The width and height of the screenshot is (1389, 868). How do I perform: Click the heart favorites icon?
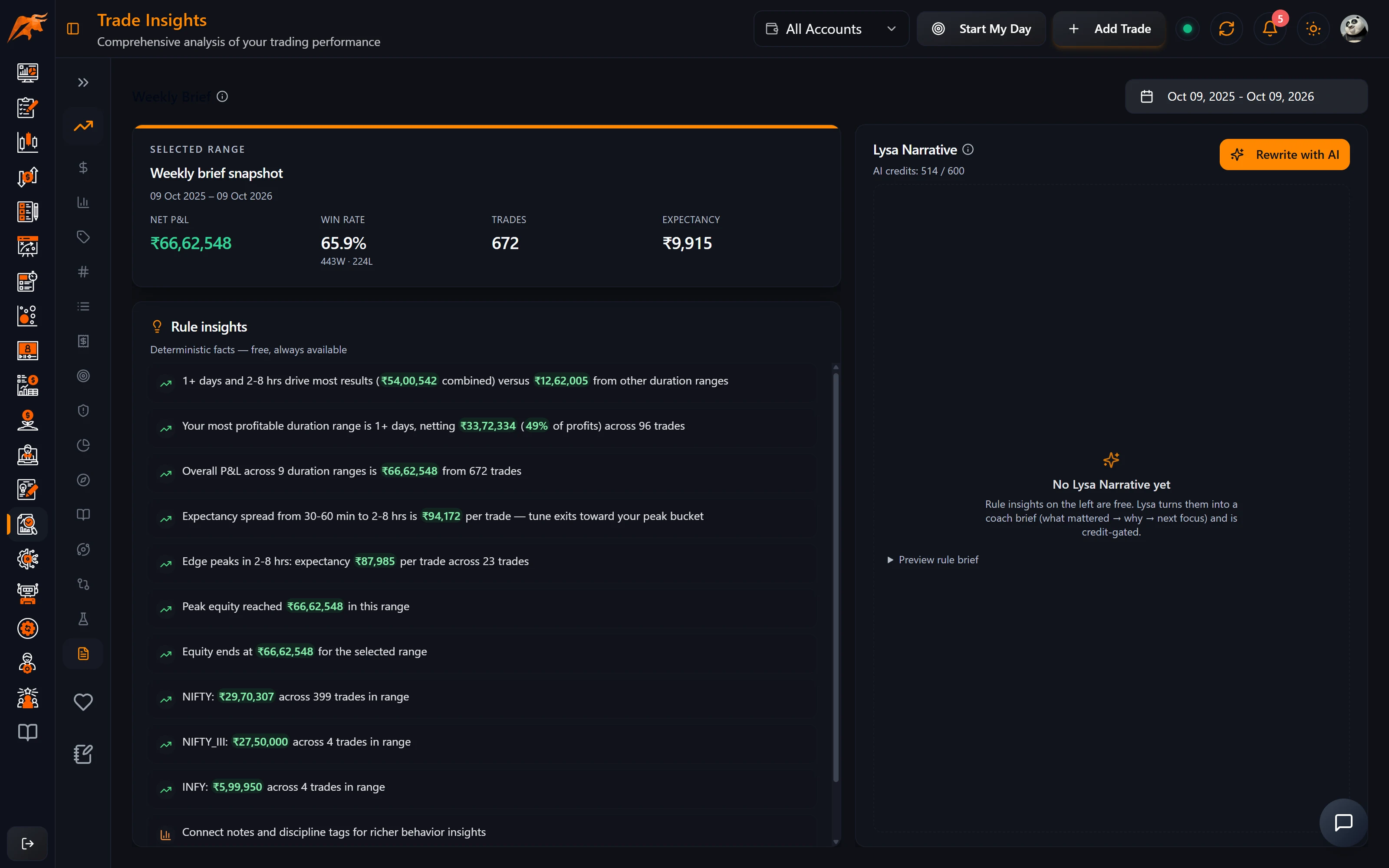pos(83,701)
